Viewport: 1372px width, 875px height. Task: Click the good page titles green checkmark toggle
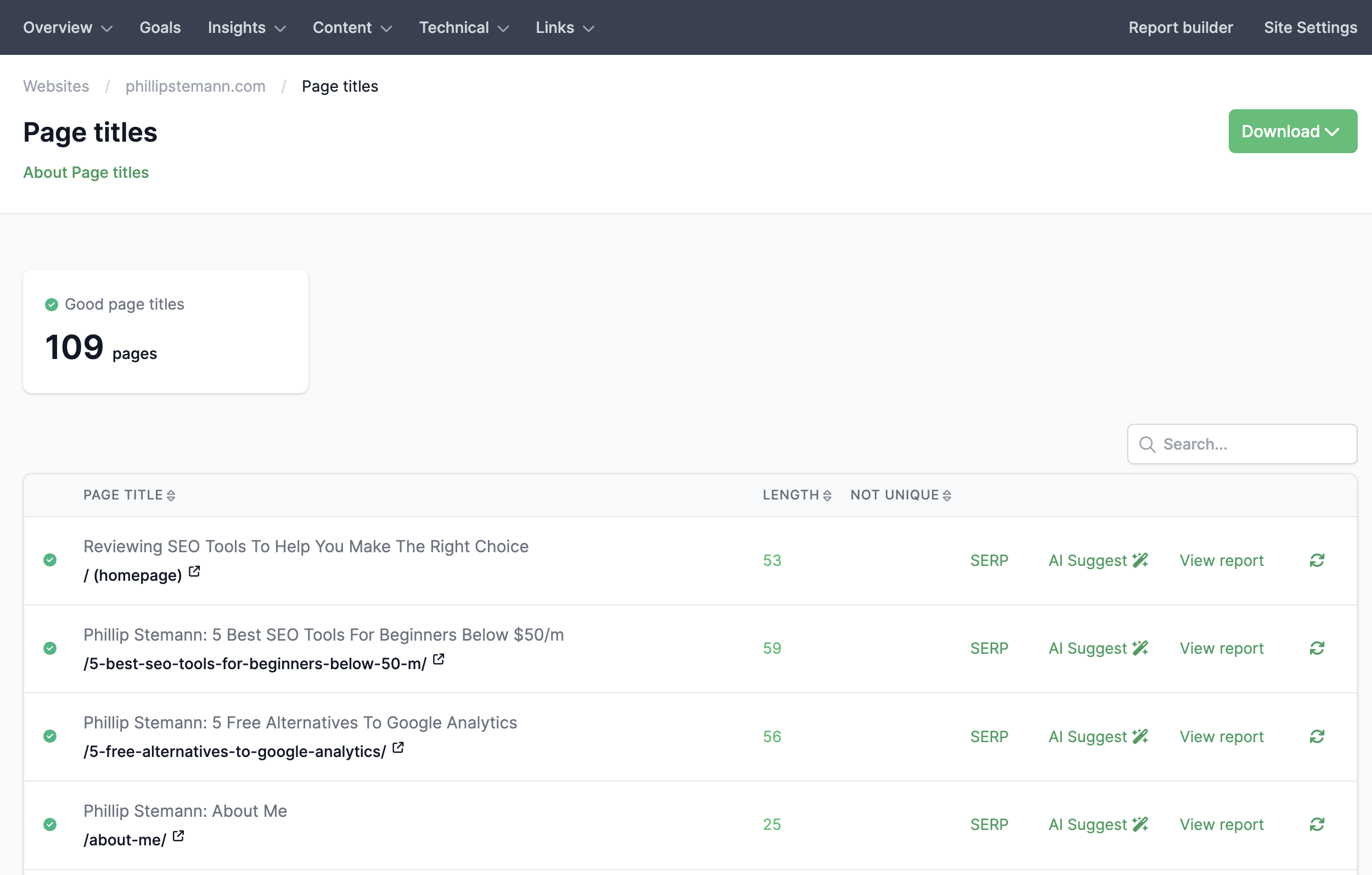click(x=51, y=304)
